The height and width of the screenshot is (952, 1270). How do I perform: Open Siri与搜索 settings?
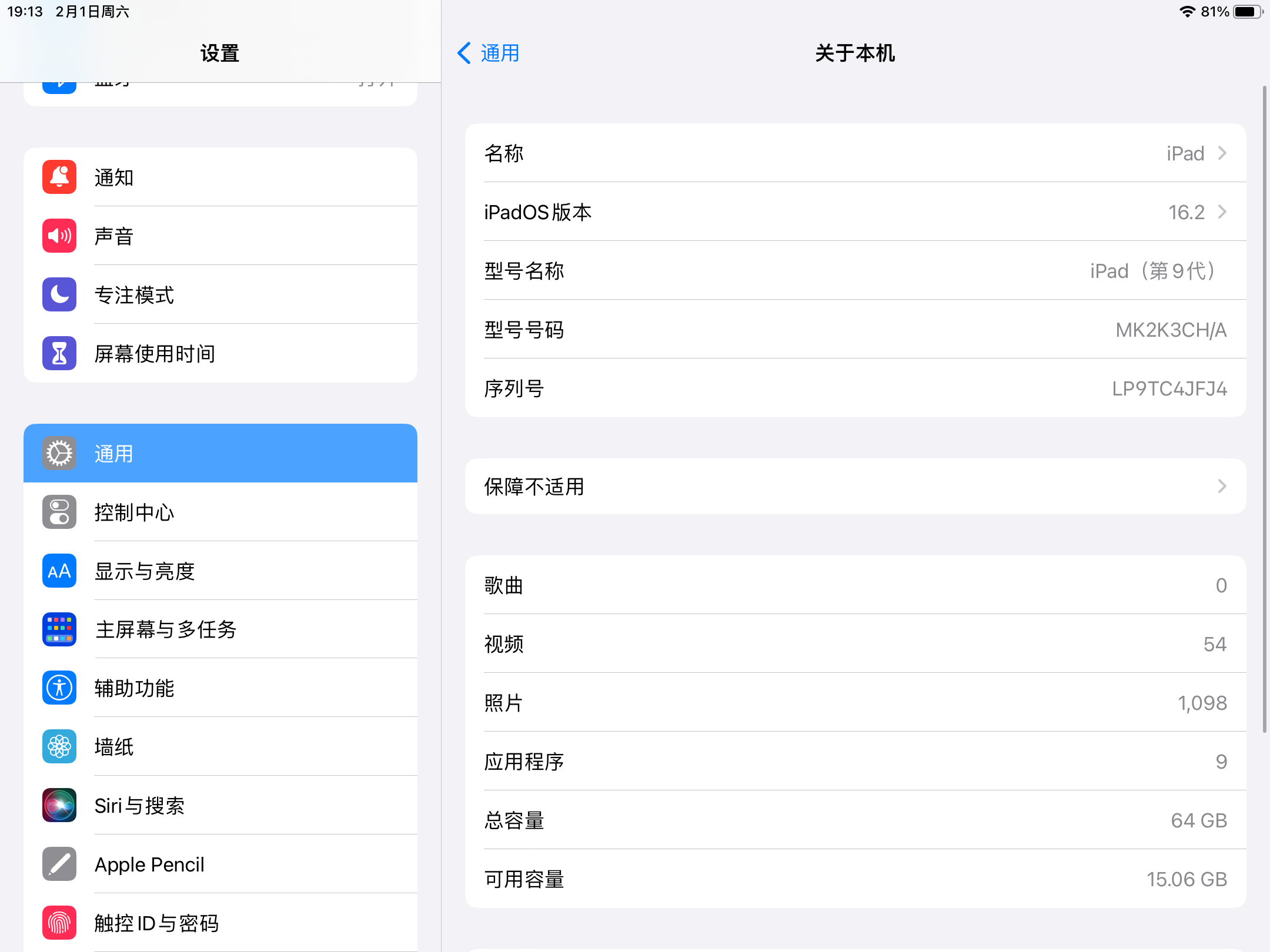pyautogui.click(x=220, y=805)
